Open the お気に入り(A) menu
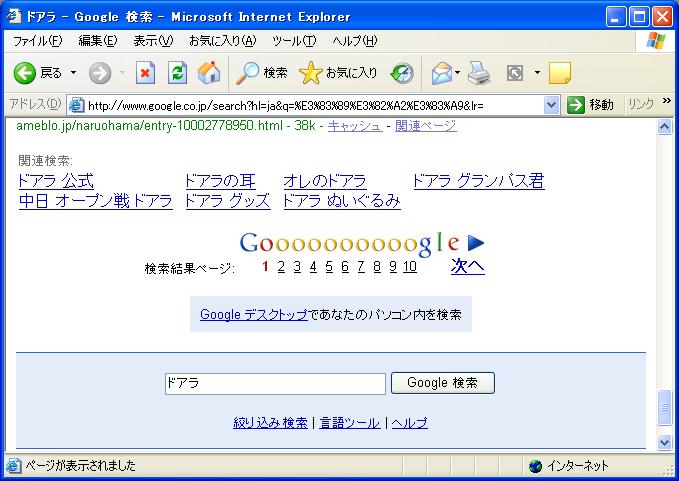The image size is (679, 481). tap(223, 41)
